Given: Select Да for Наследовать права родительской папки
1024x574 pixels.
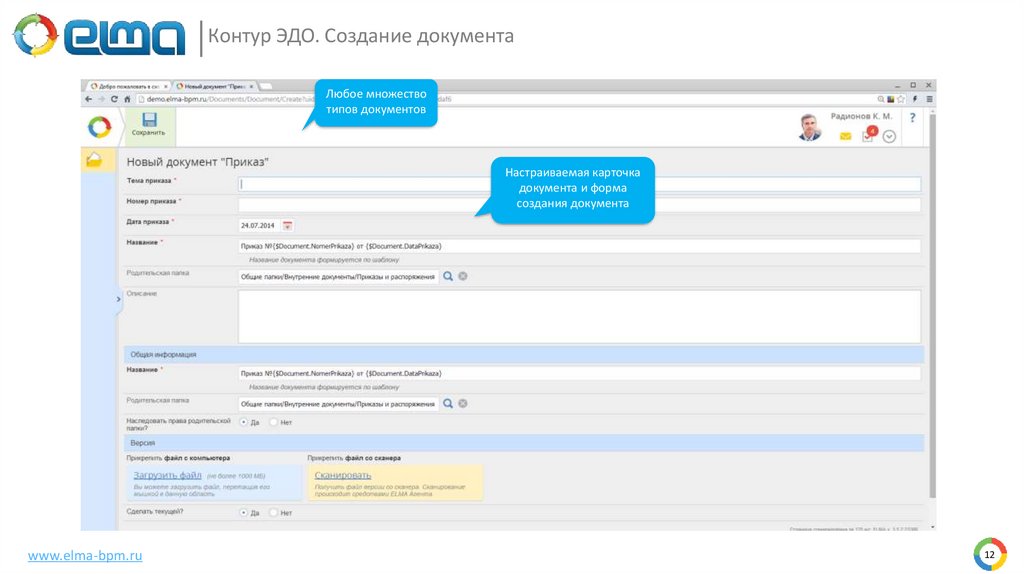Looking at the screenshot, I should pyautogui.click(x=243, y=422).
